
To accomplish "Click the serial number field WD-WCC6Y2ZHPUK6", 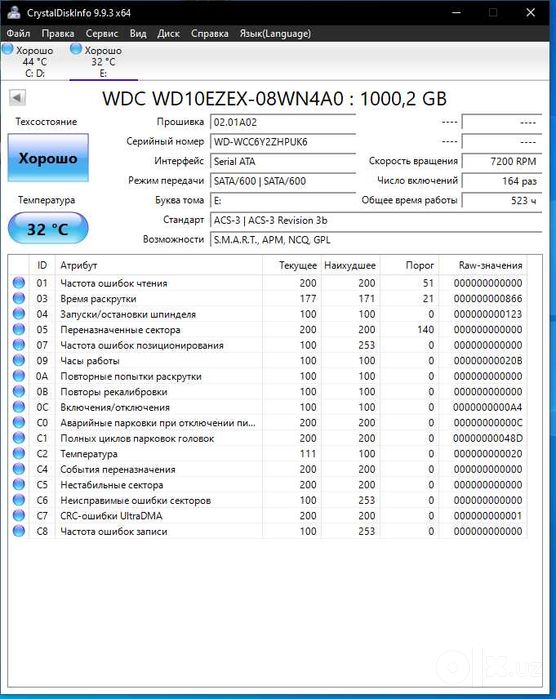I will click(283, 142).
